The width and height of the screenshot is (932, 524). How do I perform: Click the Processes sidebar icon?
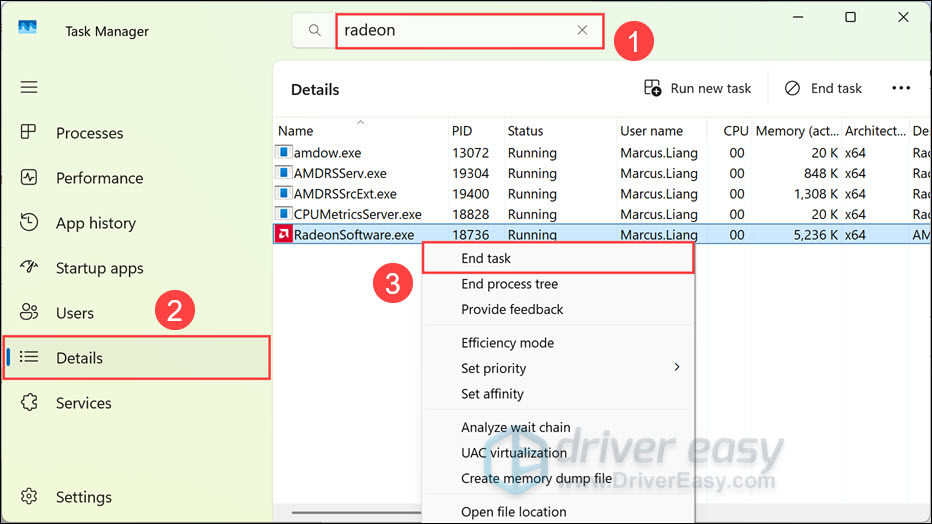click(x=29, y=133)
